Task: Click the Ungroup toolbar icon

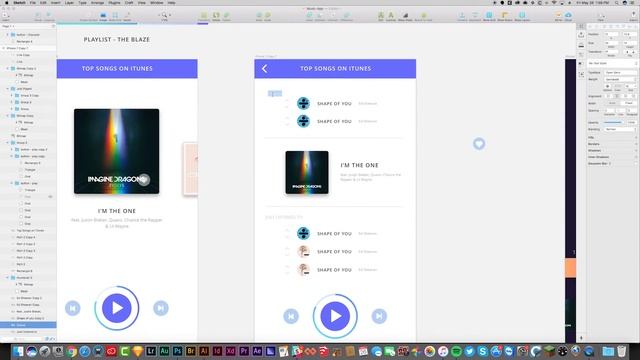Action: (x=49, y=16)
